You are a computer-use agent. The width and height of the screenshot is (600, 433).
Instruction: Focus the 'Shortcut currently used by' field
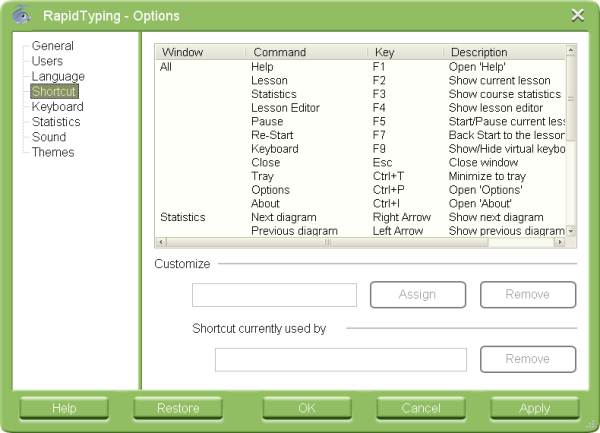click(x=341, y=360)
